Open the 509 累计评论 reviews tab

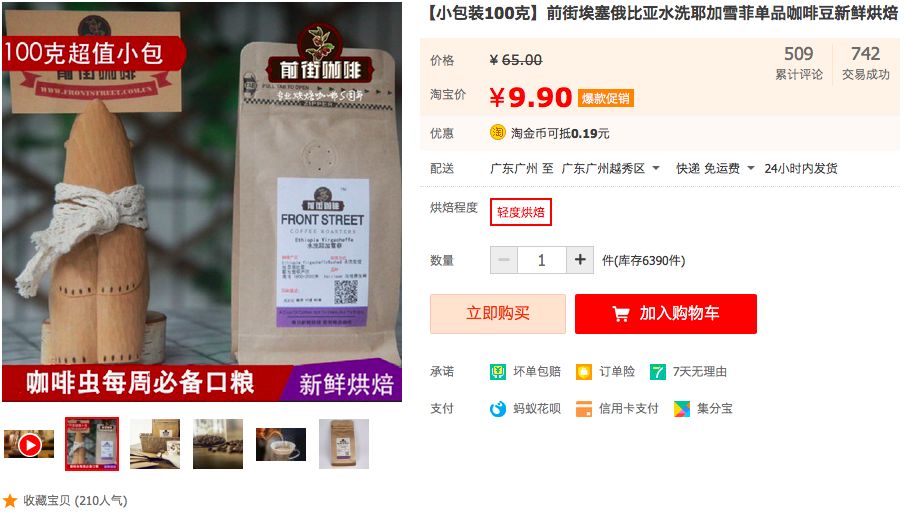(x=798, y=63)
